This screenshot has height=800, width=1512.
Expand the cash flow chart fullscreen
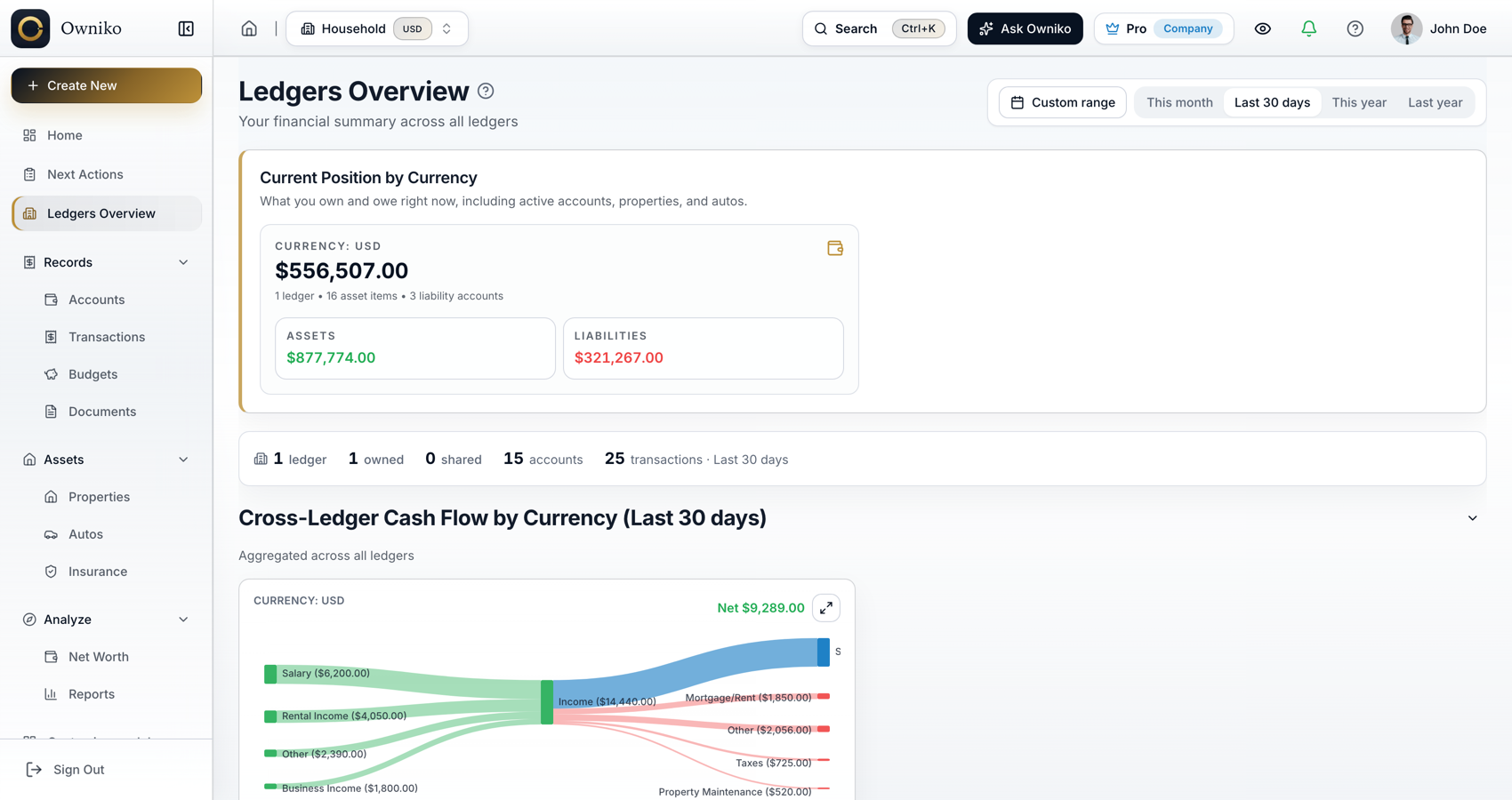click(826, 608)
